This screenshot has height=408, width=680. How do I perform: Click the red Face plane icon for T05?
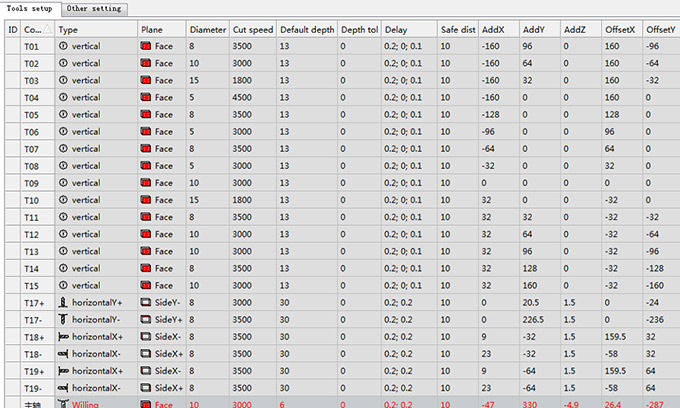(x=146, y=114)
